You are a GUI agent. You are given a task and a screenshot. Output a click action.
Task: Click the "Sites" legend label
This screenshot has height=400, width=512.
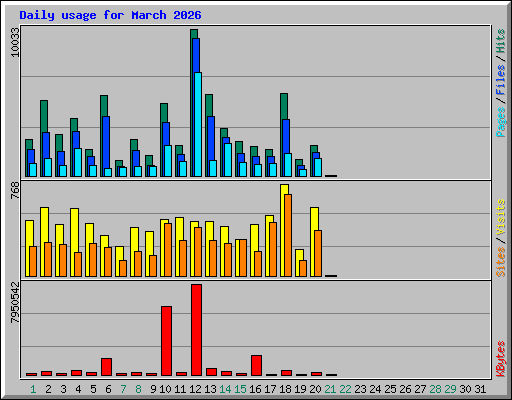click(501, 262)
